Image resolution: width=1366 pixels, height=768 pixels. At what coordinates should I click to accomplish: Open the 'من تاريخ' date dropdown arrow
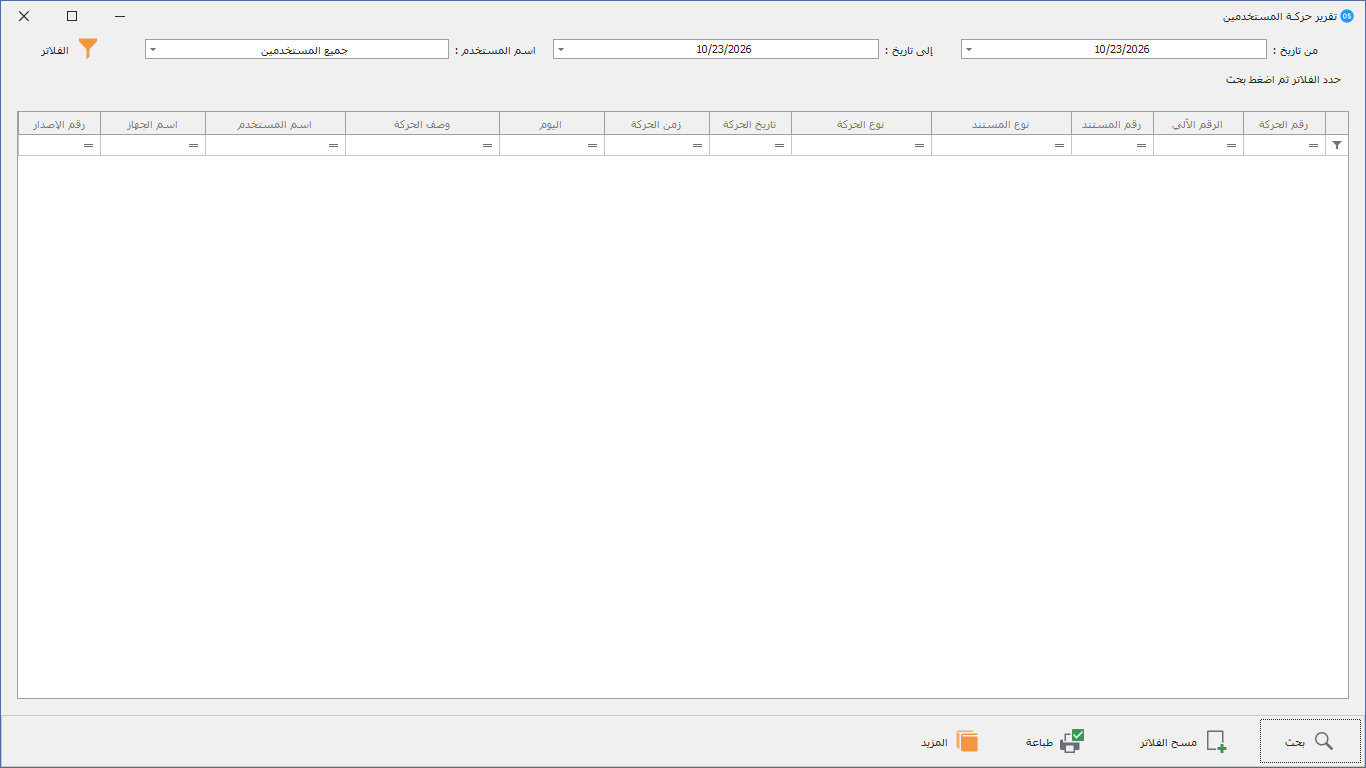968,49
